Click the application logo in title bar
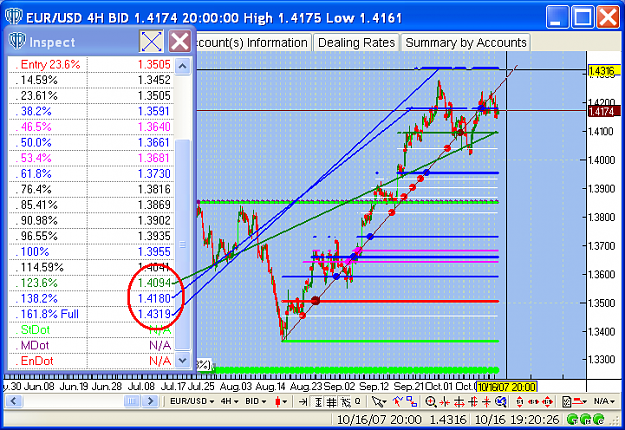Image resolution: width=625 pixels, height=430 pixels. 14,16
